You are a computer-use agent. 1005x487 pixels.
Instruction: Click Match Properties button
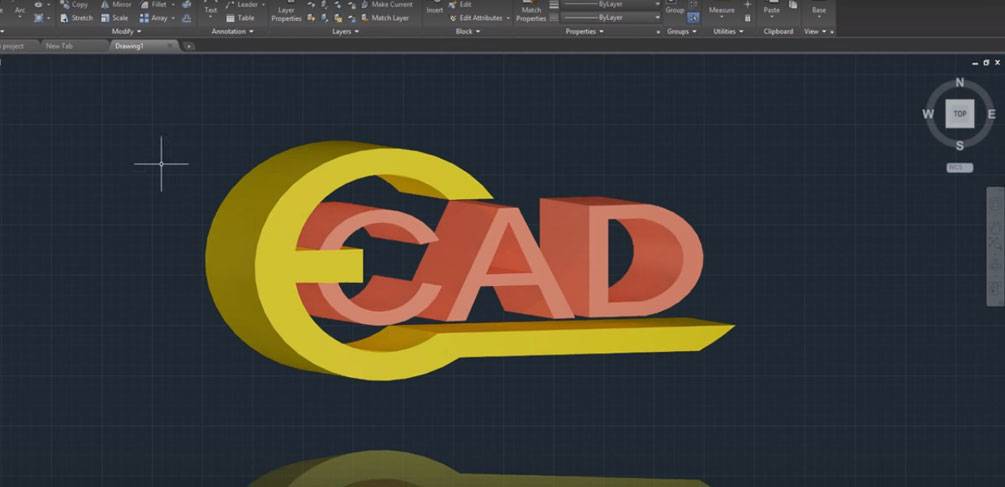click(531, 13)
